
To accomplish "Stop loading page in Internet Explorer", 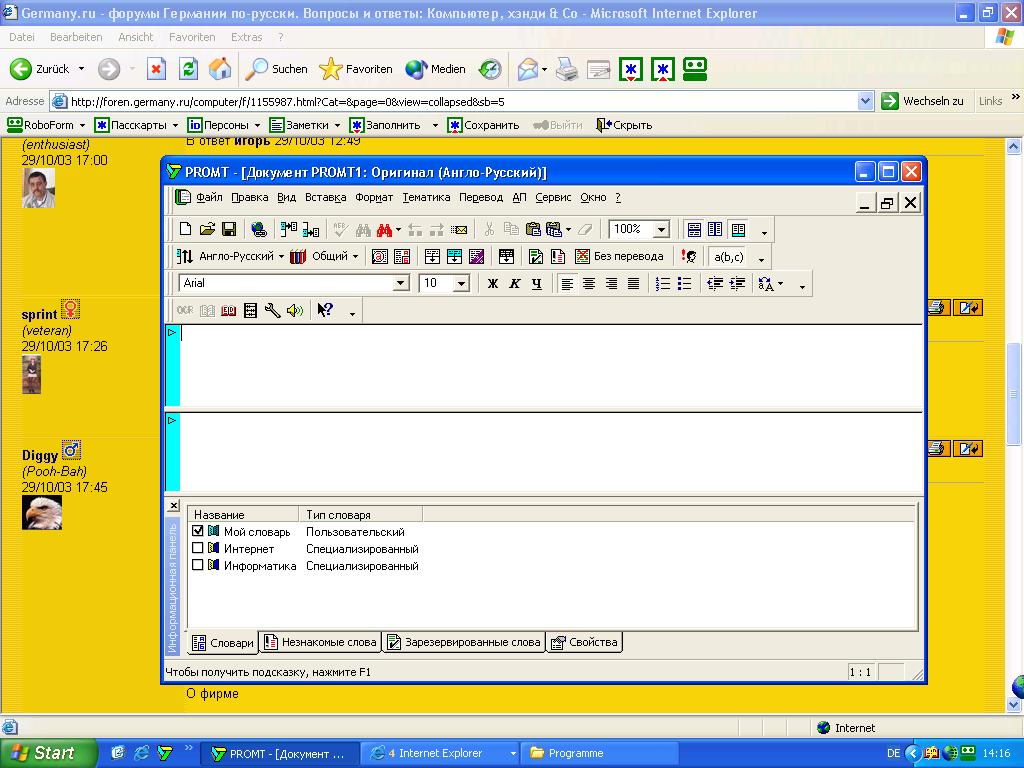I will point(156,69).
